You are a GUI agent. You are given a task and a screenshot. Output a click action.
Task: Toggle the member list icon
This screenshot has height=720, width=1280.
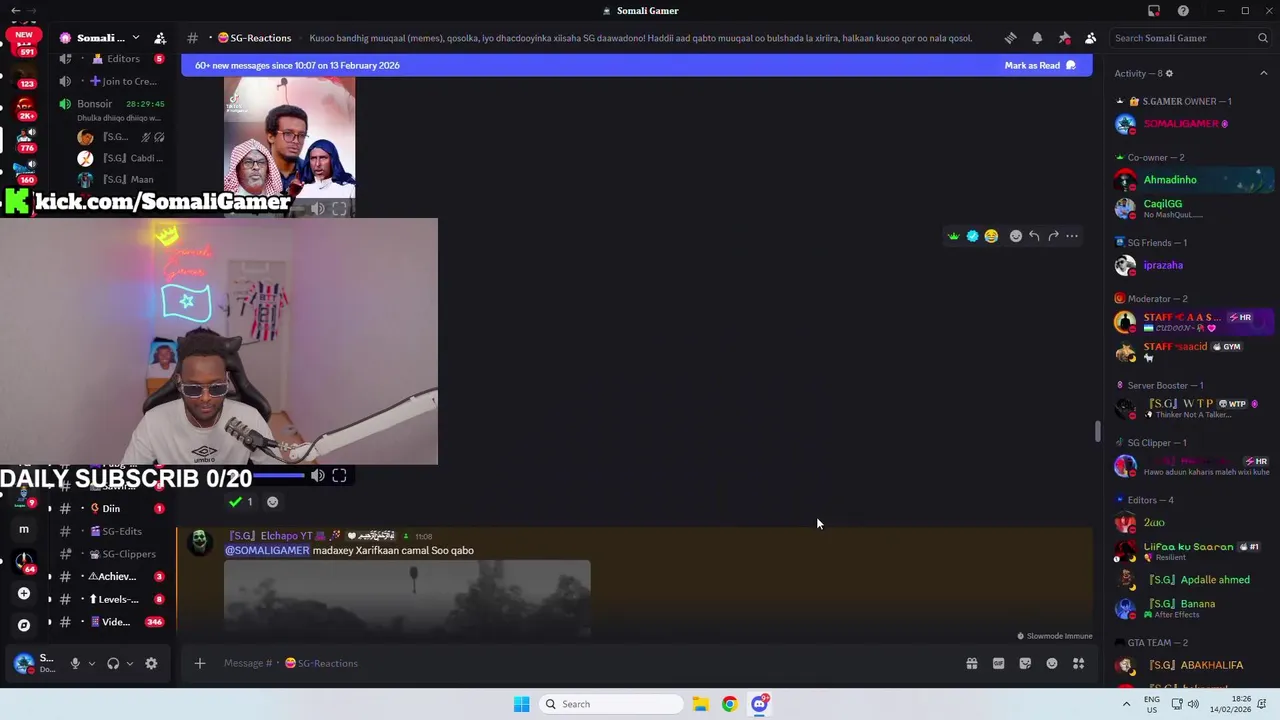[1091, 38]
